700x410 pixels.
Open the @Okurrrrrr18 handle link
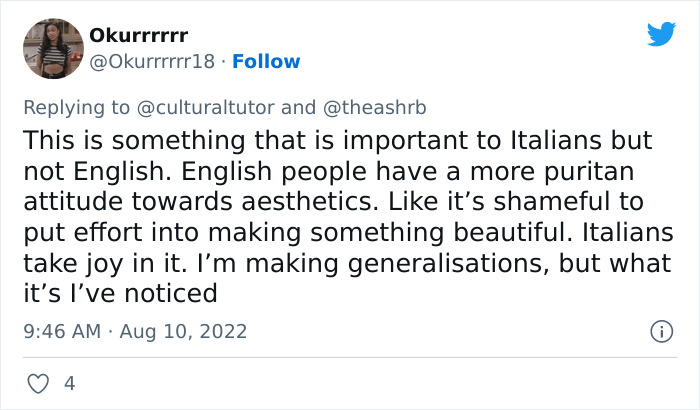[152, 62]
